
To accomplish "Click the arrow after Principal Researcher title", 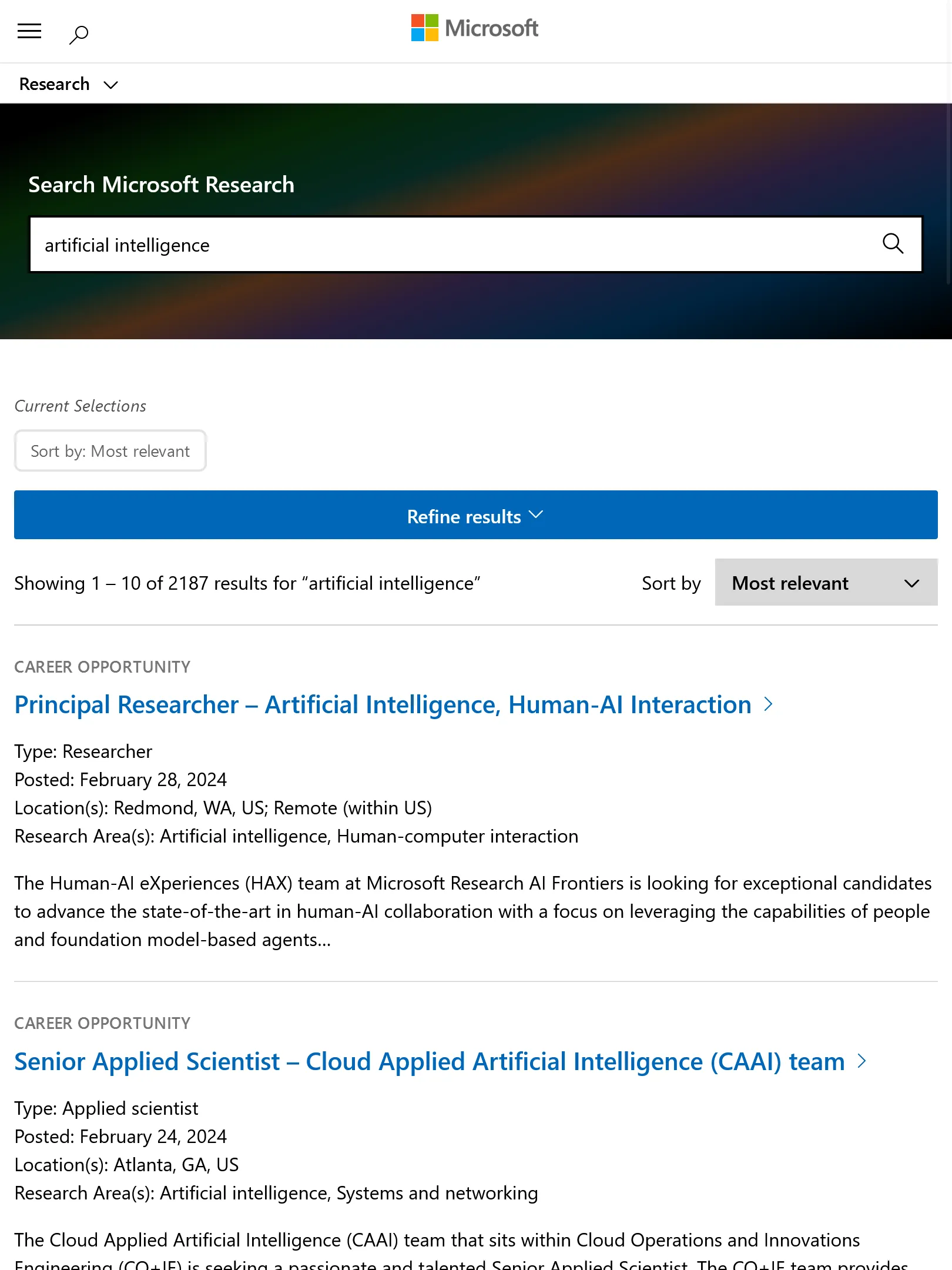I will [x=768, y=704].
